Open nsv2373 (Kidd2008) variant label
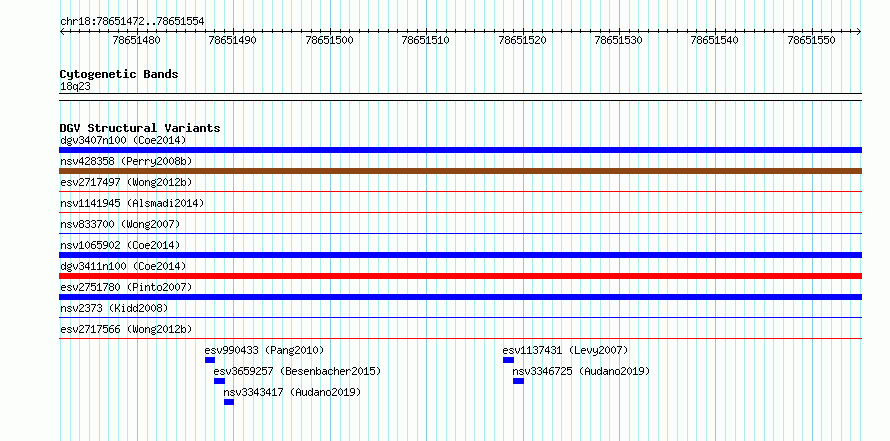This screenshot has height=441, width=890. (x=114, y=308)
